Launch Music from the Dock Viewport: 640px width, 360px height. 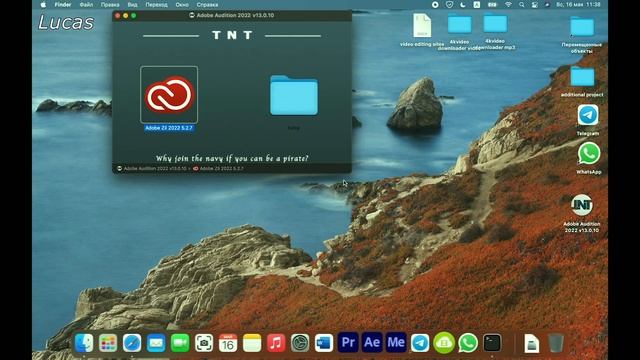tap(276, 343)
